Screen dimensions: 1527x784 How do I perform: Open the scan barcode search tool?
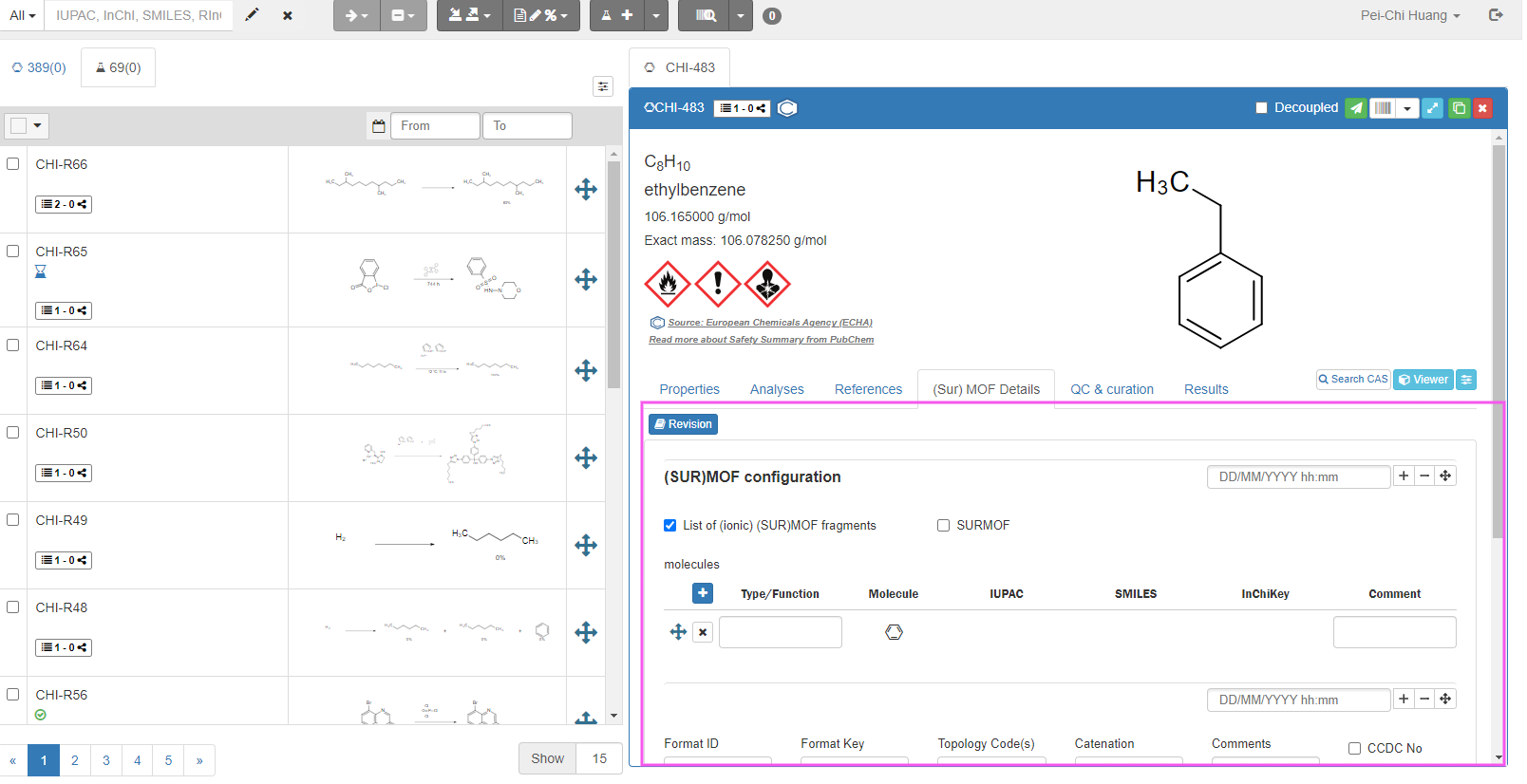coord(706,15)
